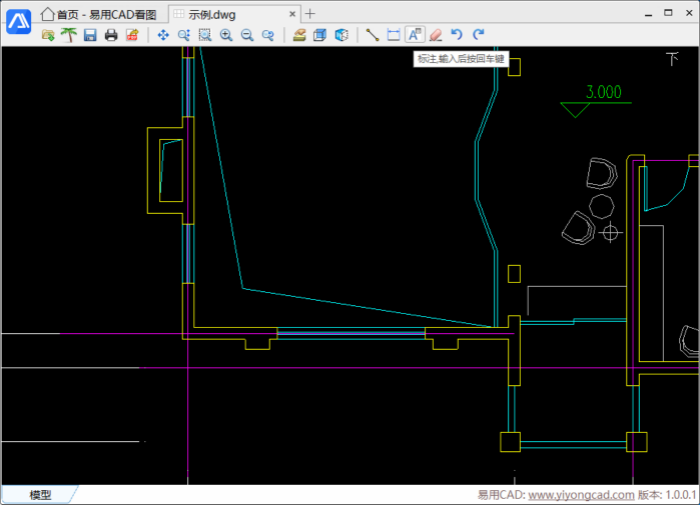The image size is (700, 505).
Task: Open a drawing file with the folder icon
Action: click(x=48, y=35)
